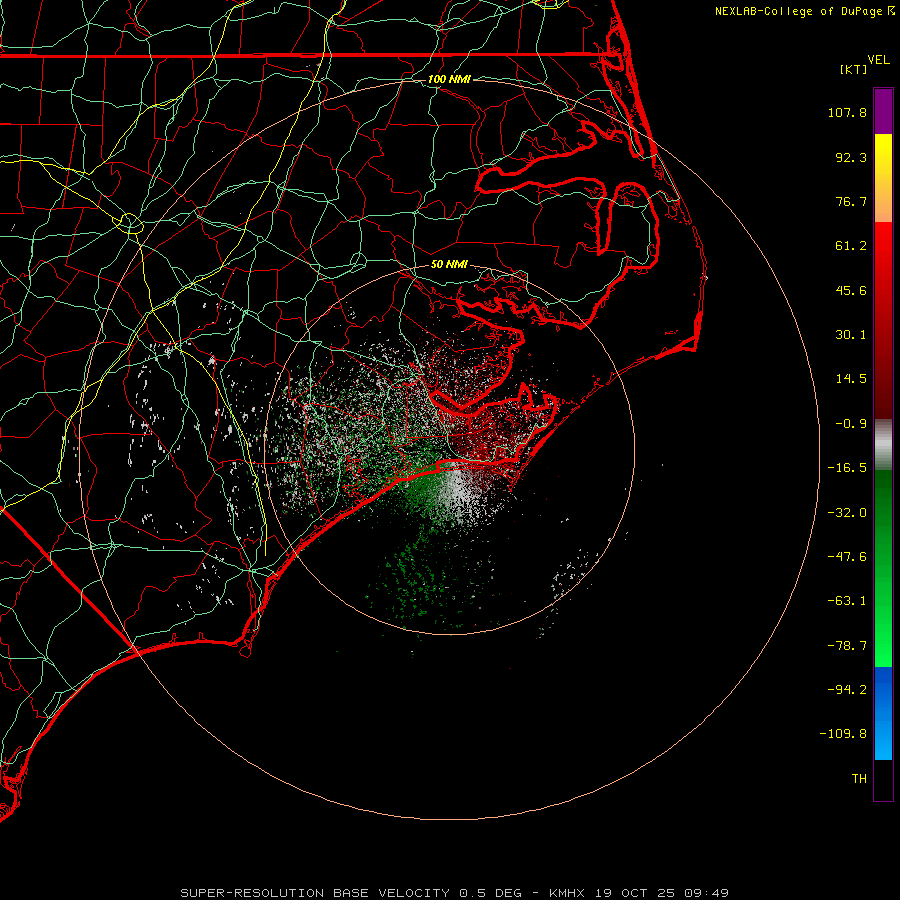Click the 09:49 timestamp in caption
Viewport: 900px width, 900px height.
coord(706,893)
